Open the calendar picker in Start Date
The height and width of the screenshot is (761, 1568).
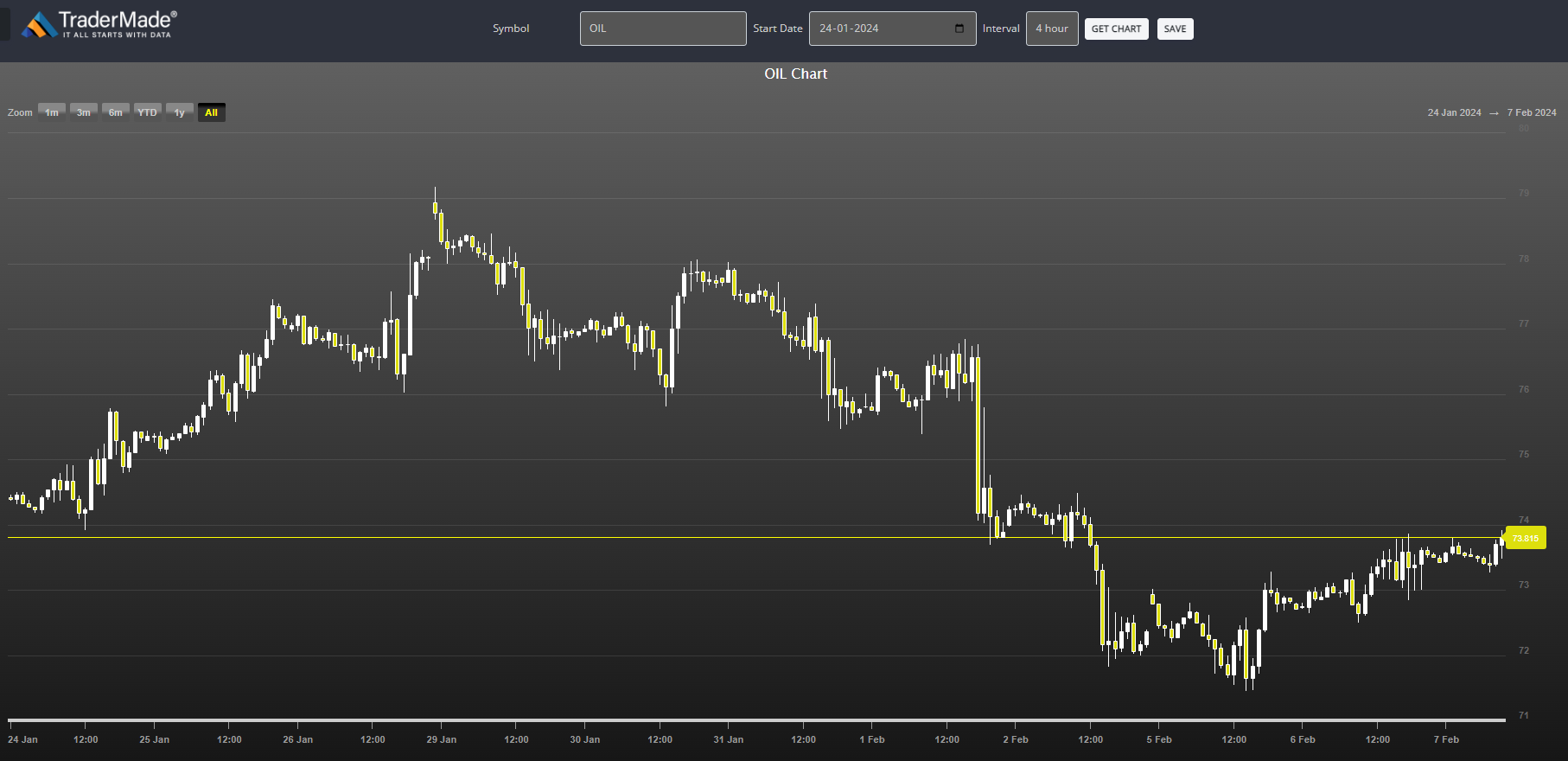[959, 29]
